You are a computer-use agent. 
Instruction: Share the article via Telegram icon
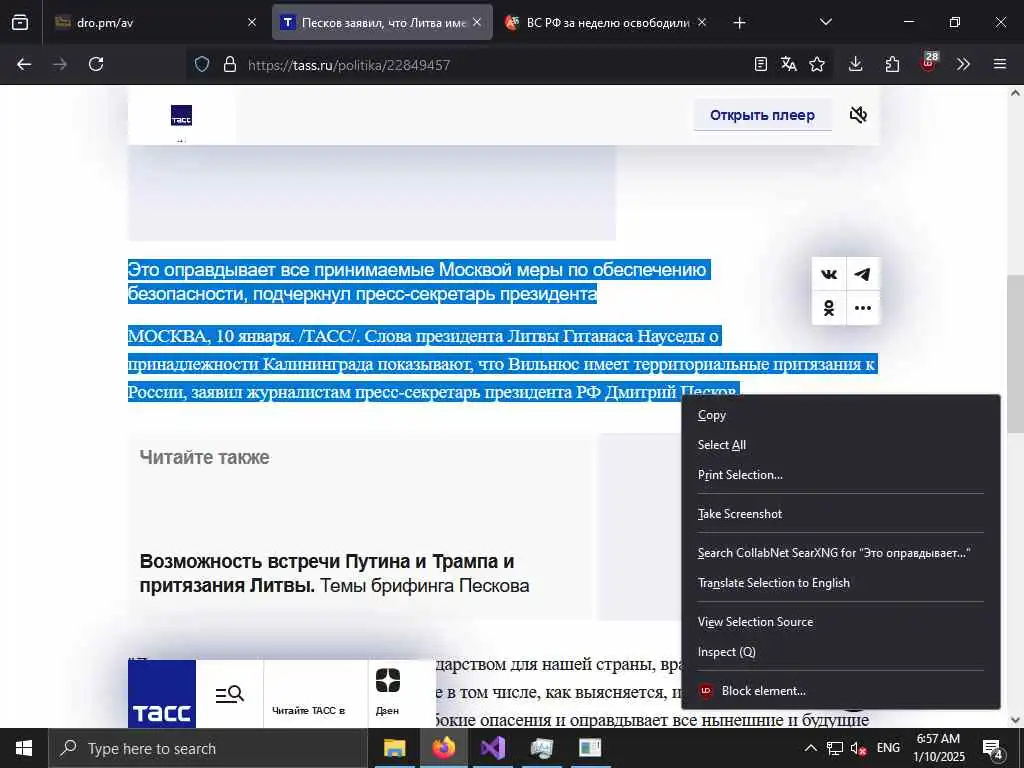(x=863, y=274)
